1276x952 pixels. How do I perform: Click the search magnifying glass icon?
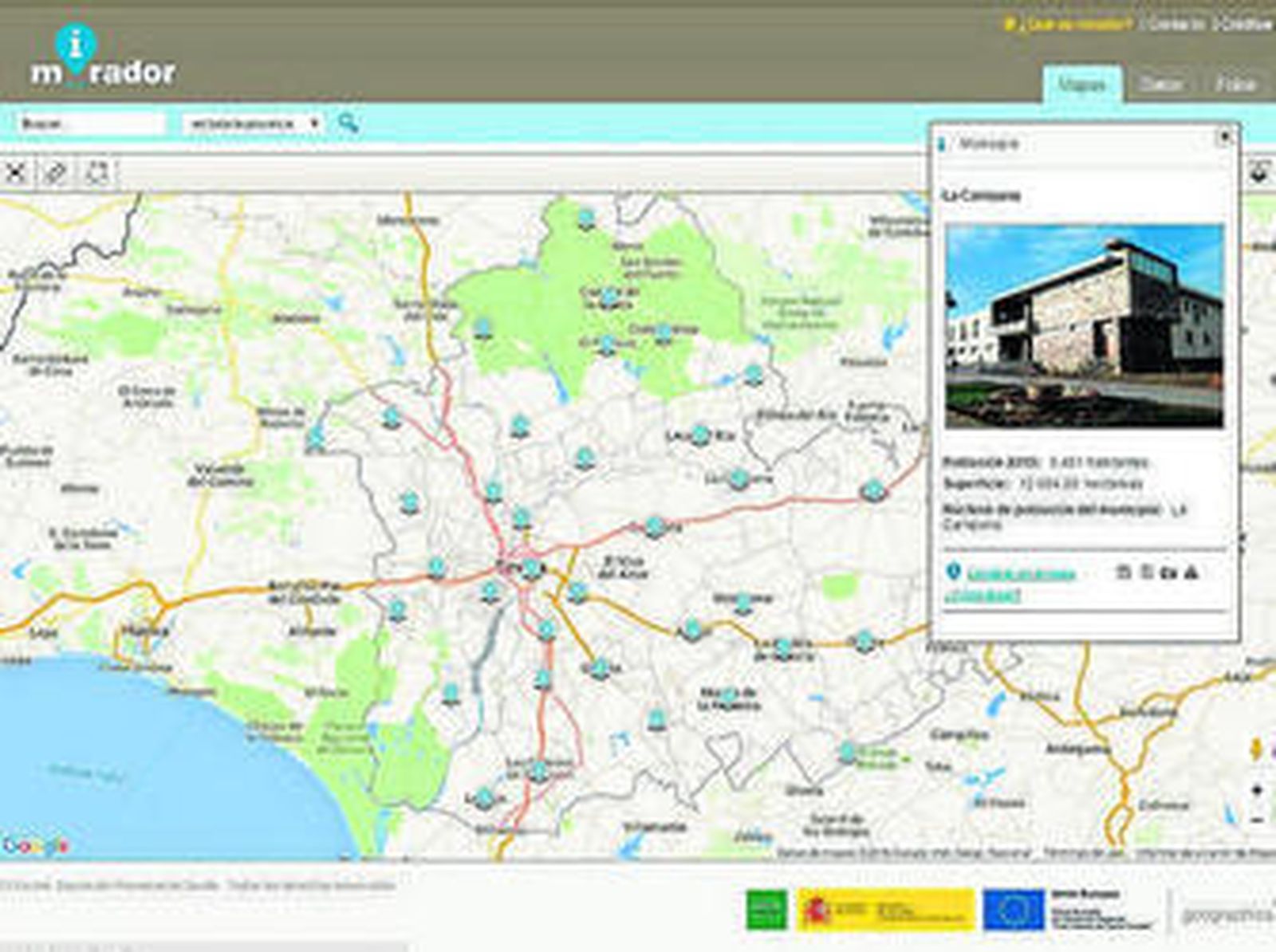pos(346,123)
